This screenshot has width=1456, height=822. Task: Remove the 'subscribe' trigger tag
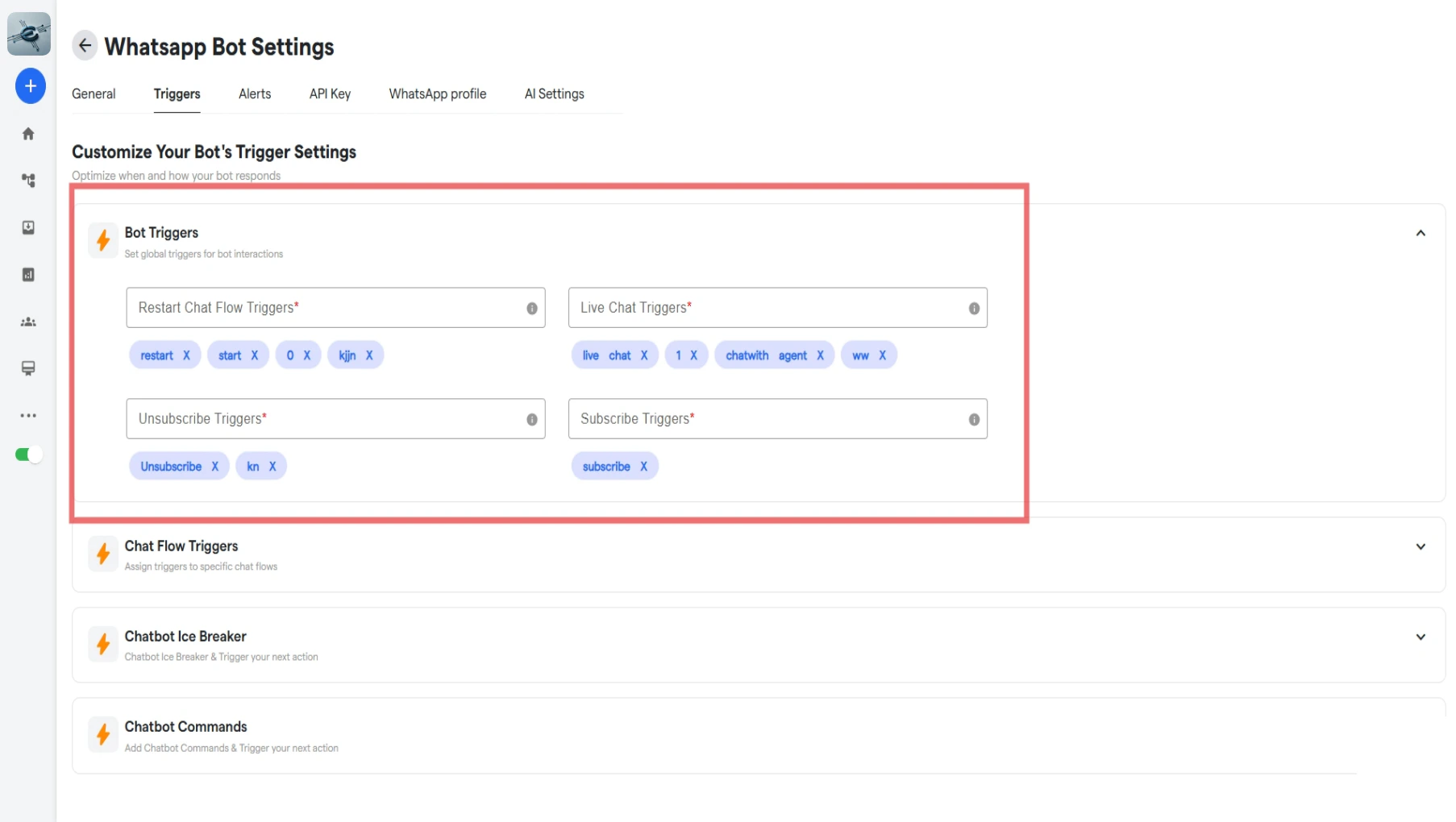tap(643, 467)
